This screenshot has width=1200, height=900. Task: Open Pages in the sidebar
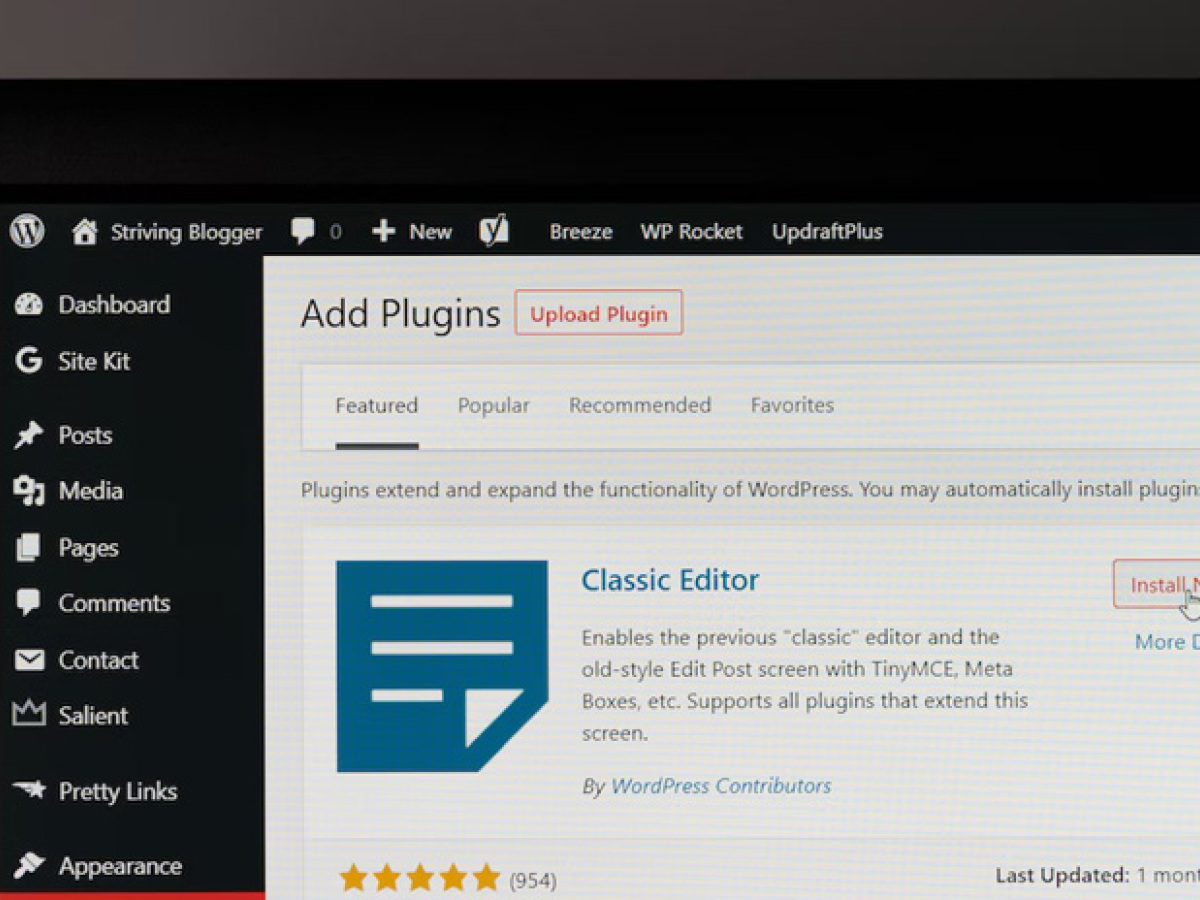point(88,548)
